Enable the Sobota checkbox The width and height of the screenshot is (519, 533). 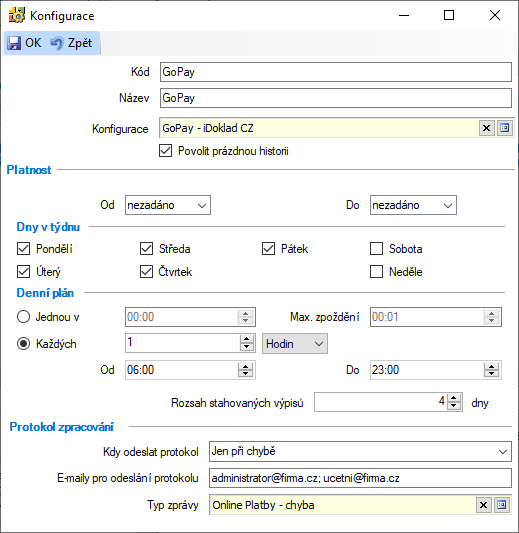[x=376, y=248]
